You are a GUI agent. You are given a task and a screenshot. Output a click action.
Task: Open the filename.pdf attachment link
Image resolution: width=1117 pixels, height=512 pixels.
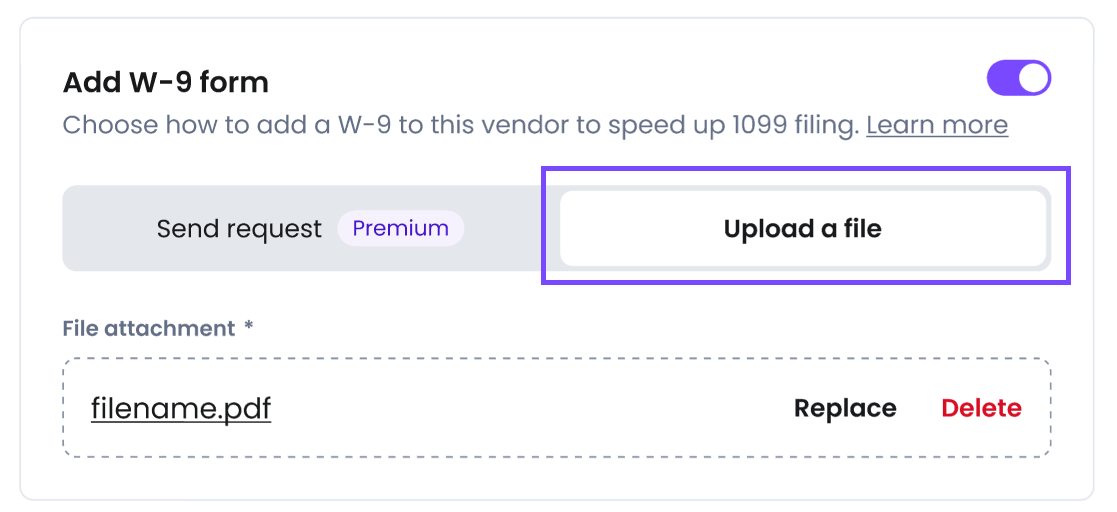(x=181, y=408)
